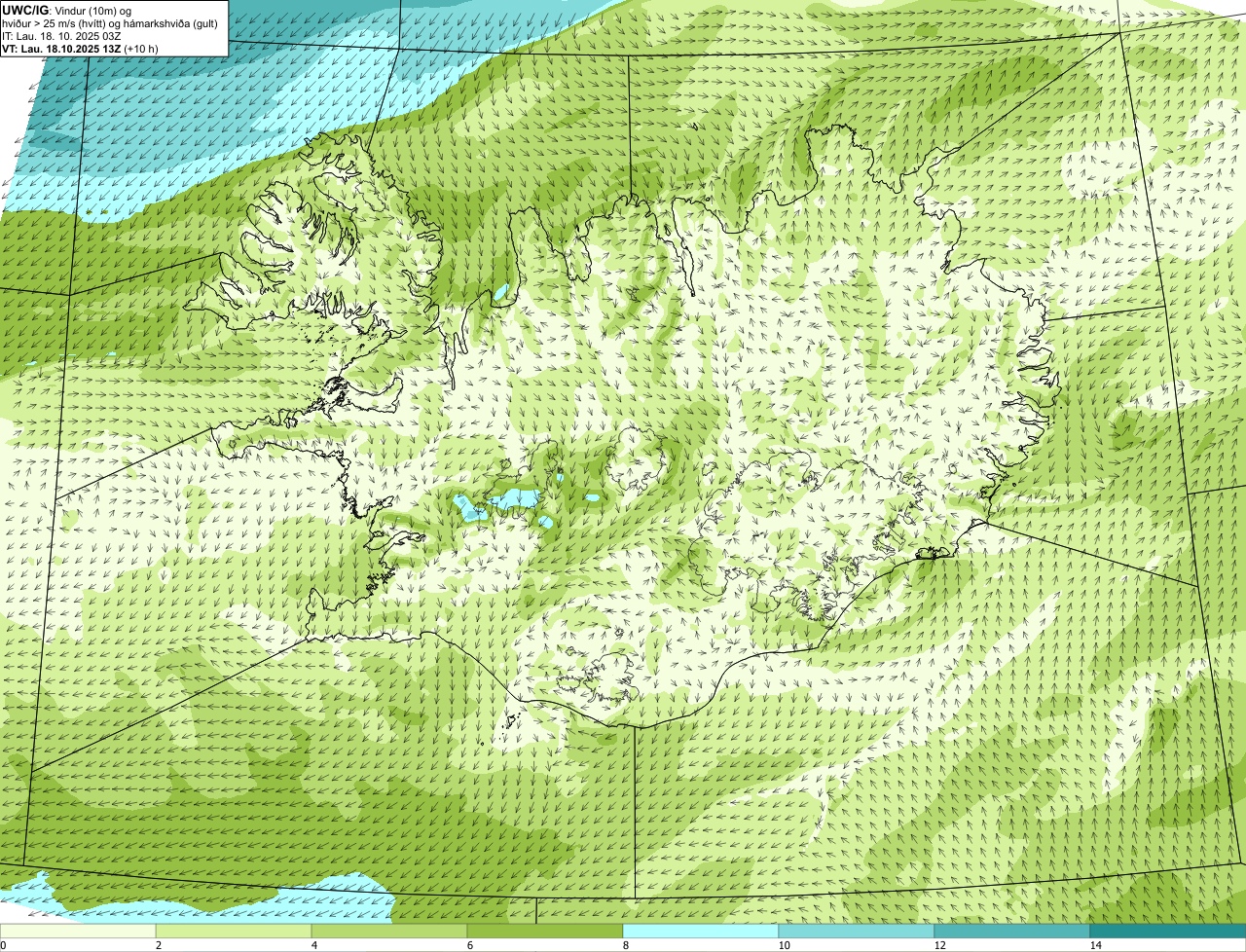Click the 12–14 m/s teal legend swatch
The image size is (1246, 952).
point(1012,931)
